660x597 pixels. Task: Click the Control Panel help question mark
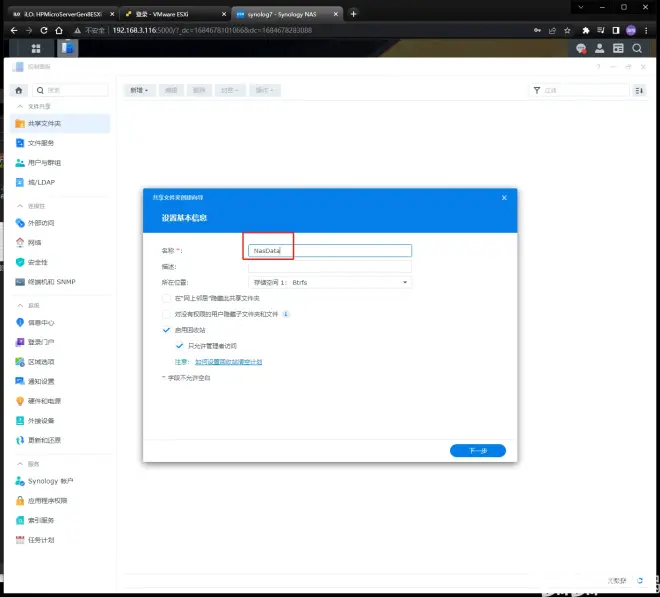(x=598, y=67)
